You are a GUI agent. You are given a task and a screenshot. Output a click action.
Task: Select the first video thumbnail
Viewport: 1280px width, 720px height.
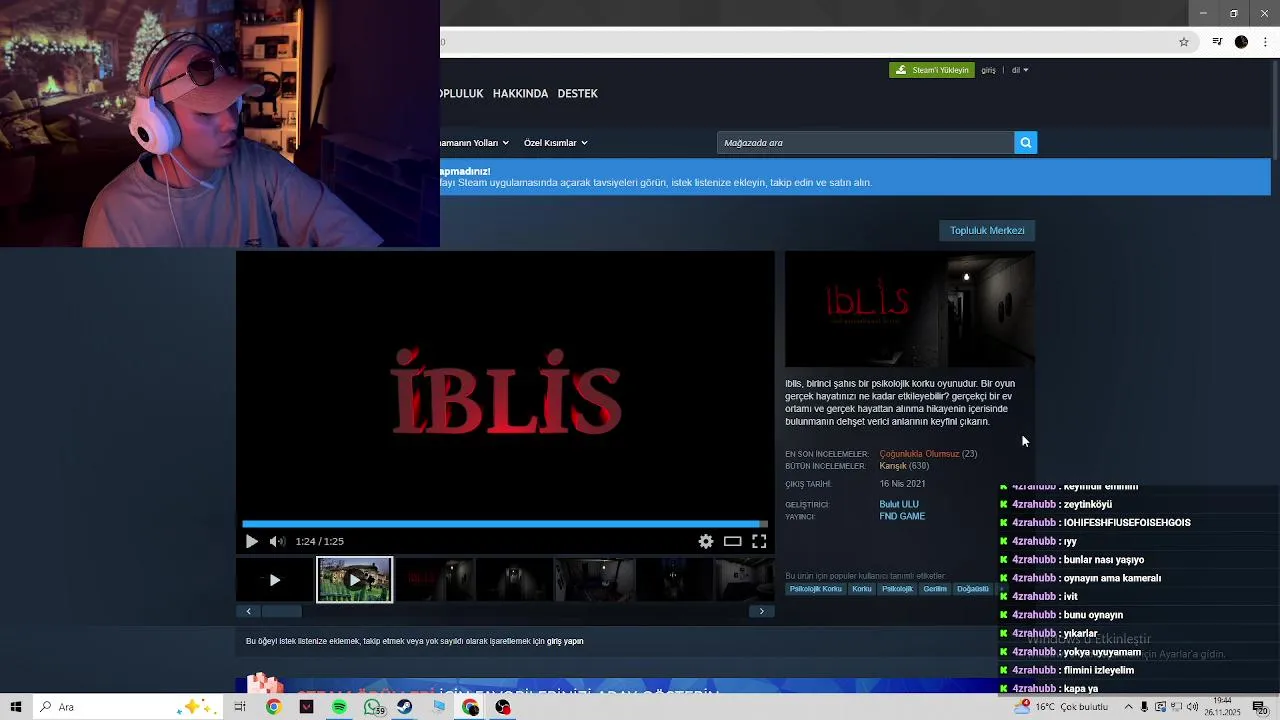(x=274, y=580)
